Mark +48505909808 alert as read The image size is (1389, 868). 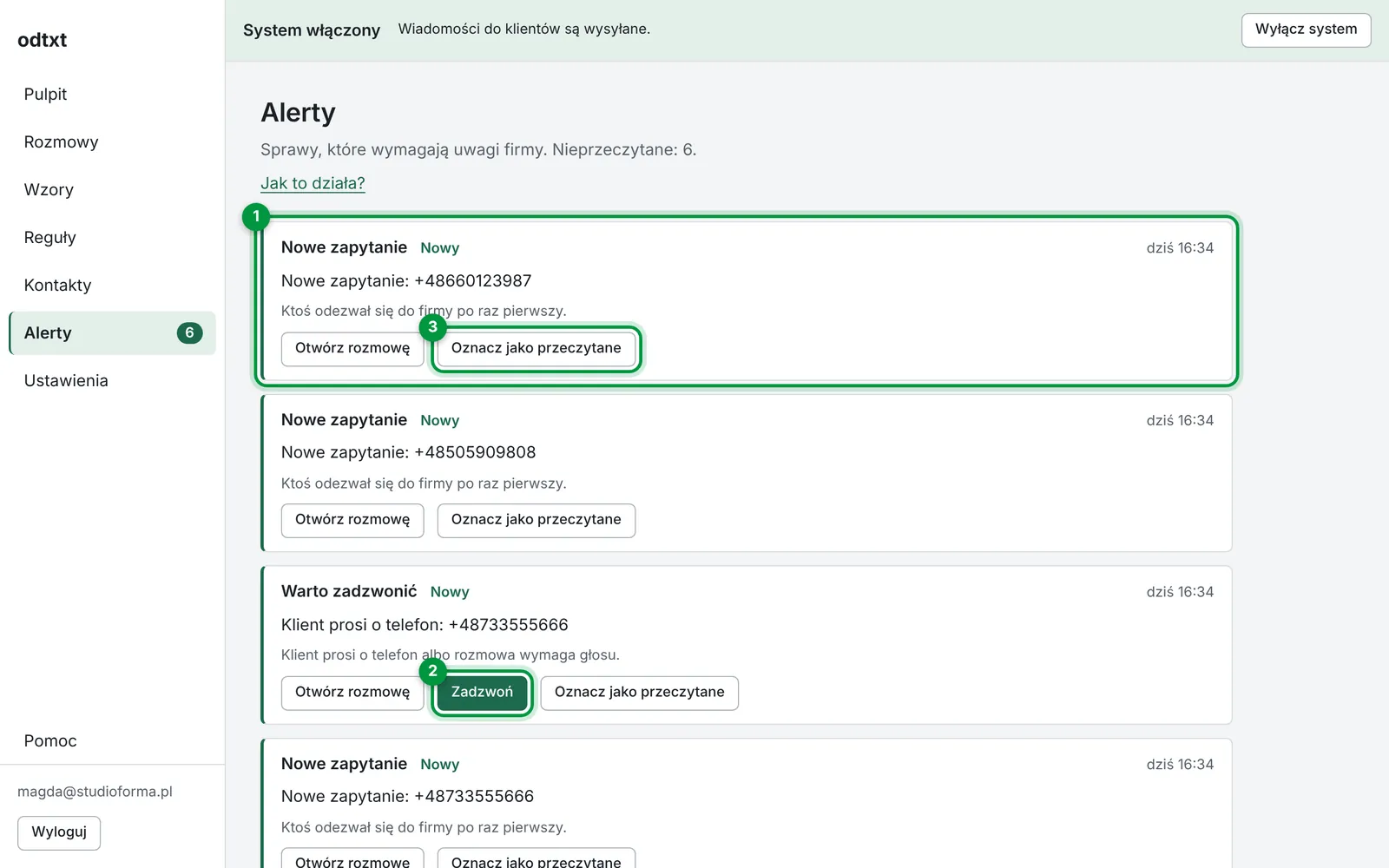[x=537, y=520]
